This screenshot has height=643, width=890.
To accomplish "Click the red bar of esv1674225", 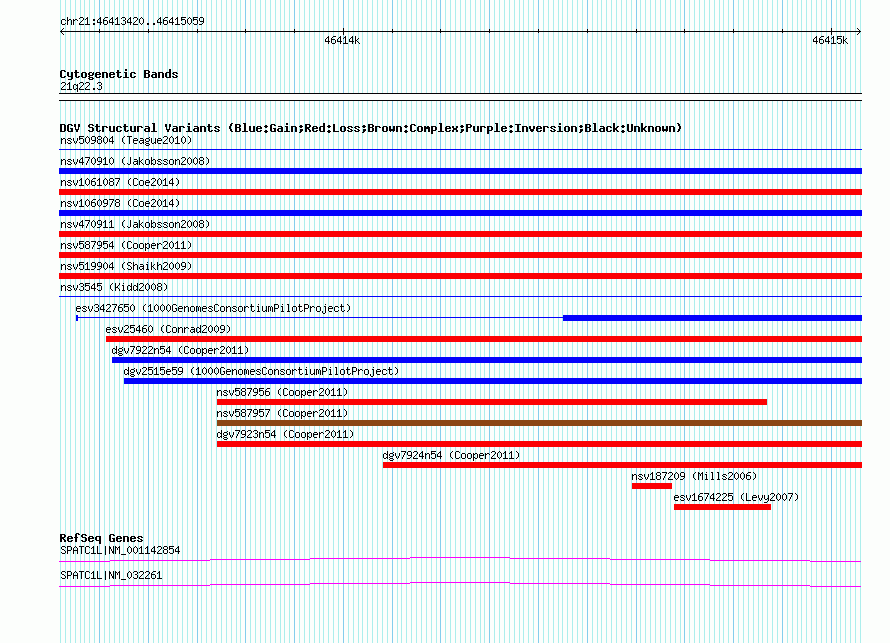I will pyautogui.click(x=722, y=507).
